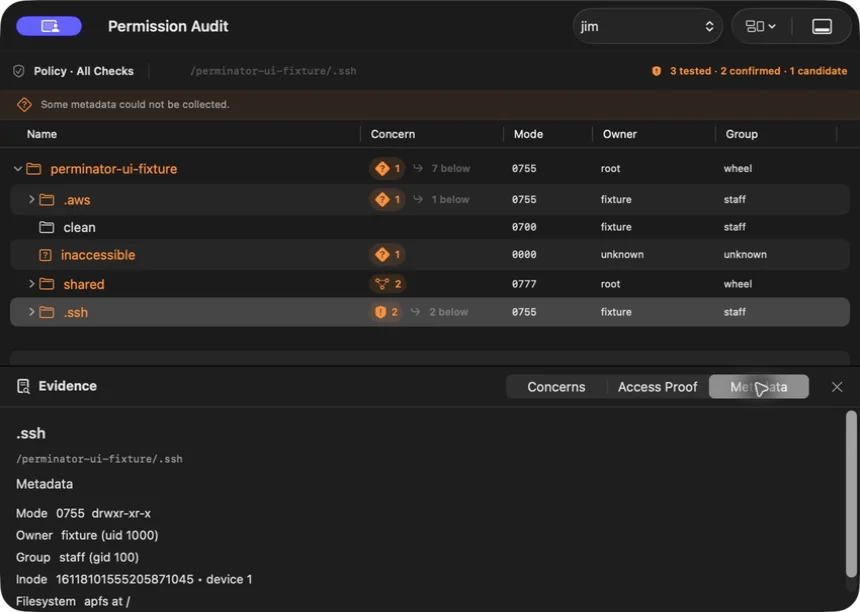This screenshot has height=612, width=860.
Task: Expand the .aws folder
Action: coord(31,199)
